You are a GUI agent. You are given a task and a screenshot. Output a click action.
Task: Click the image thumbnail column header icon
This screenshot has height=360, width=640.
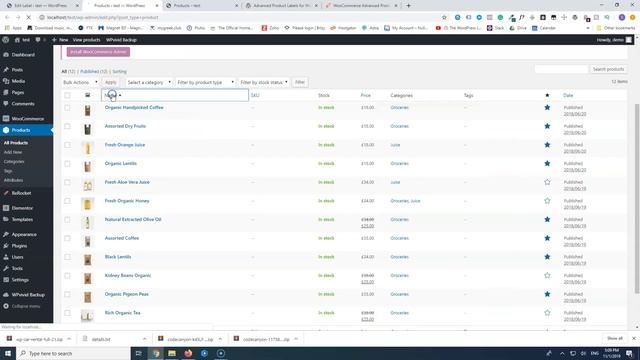(x=87, y=95)
